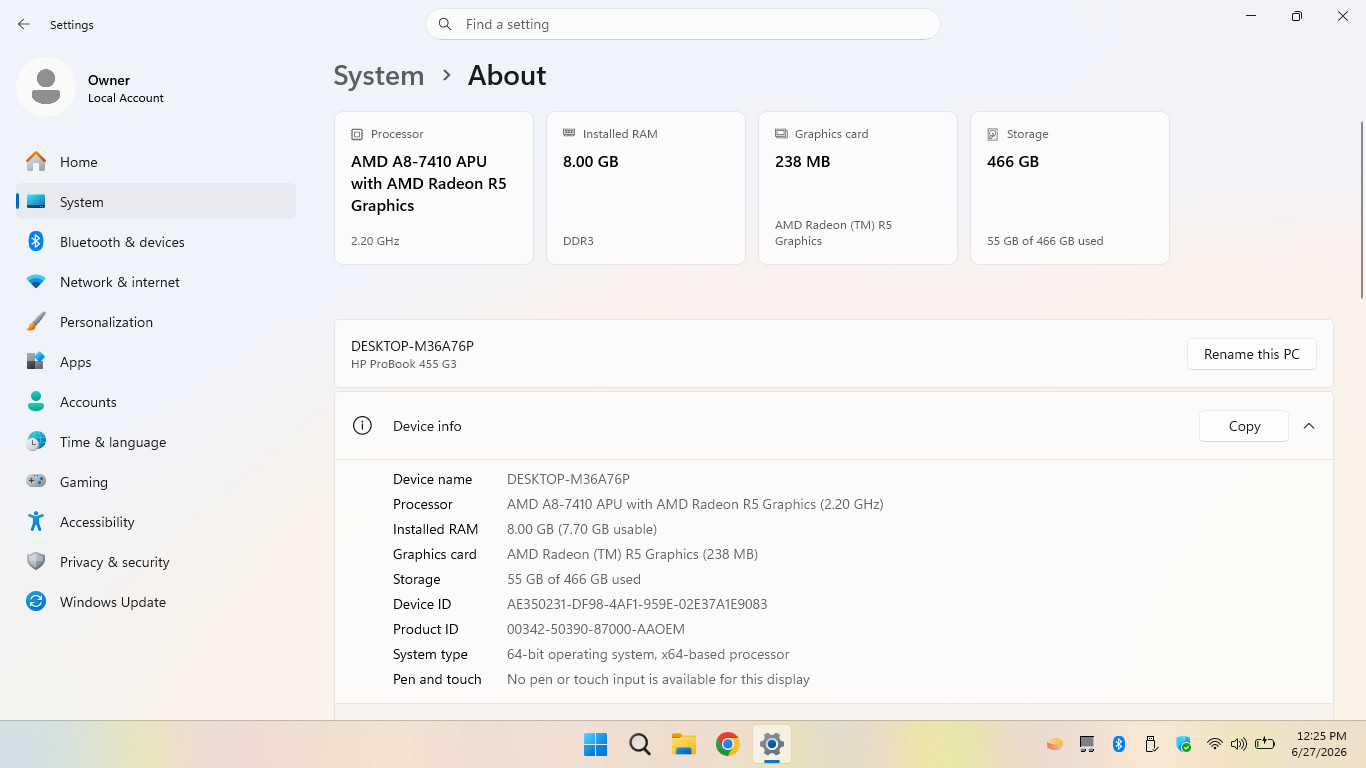This screenshot has height=768, width=1366.
Task: Open the Apps settings page
Action: click(156, 362)
